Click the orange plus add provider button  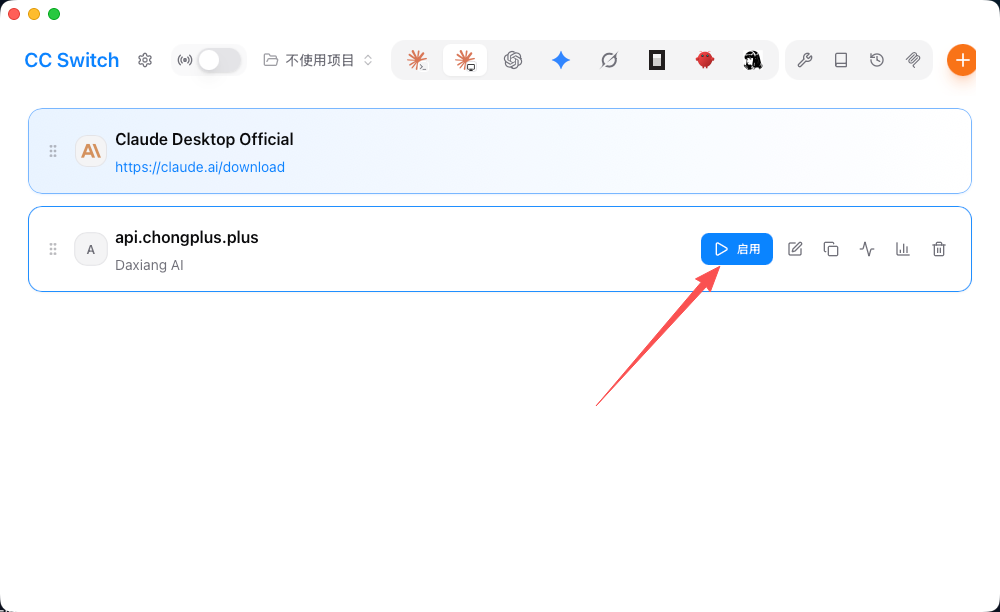(962, 60)
